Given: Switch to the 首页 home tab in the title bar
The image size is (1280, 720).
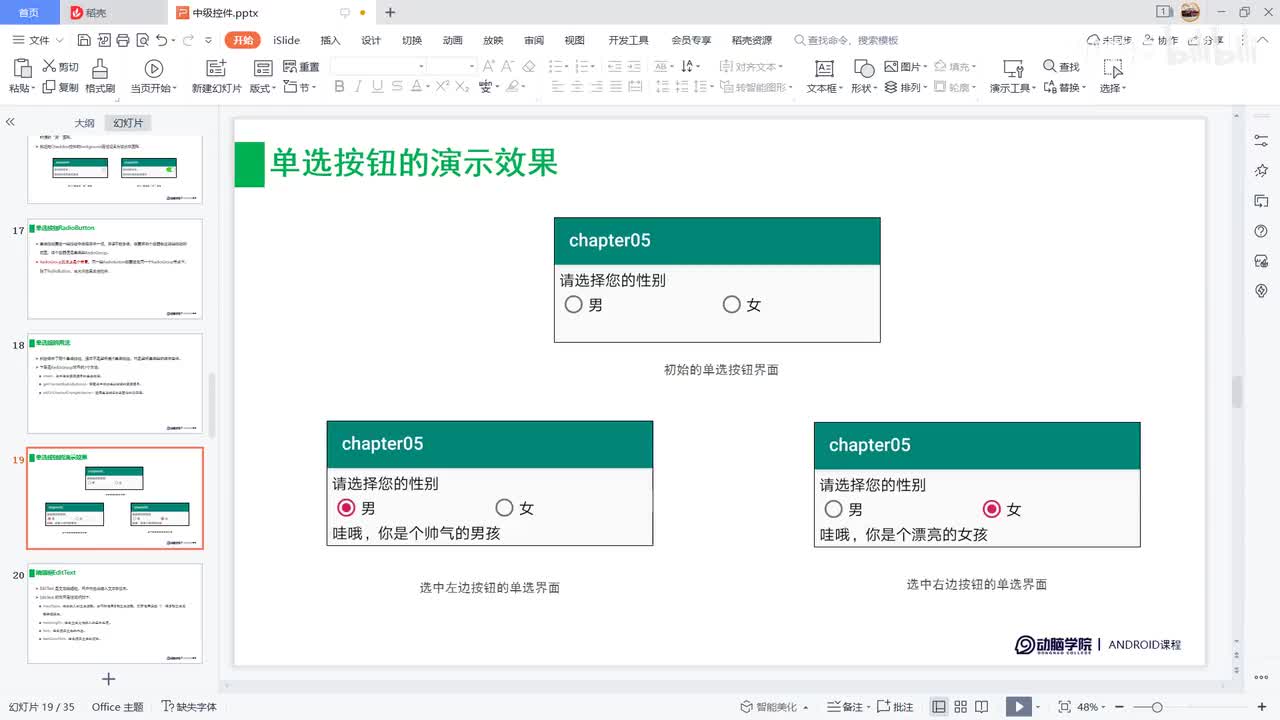Looking at the screenshot, I should click(29, 13).
